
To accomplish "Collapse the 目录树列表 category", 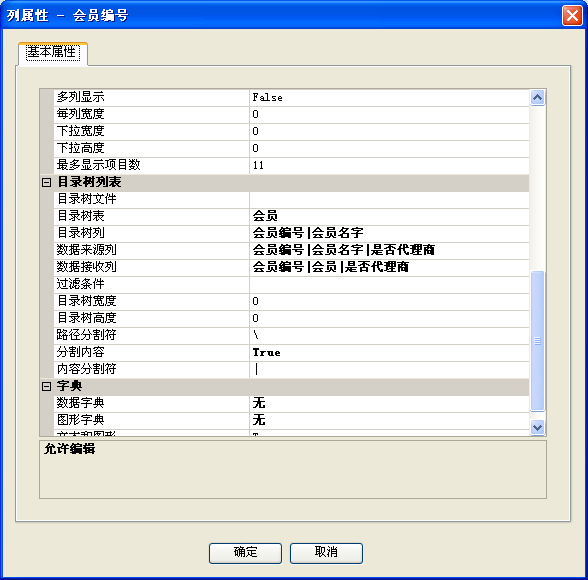I will 46,183.
